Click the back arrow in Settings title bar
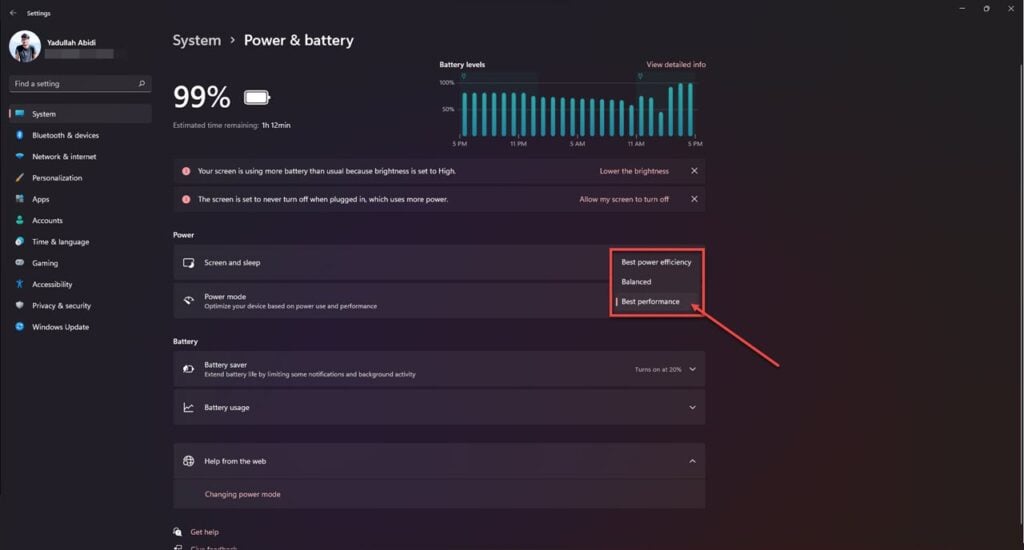1024x550 pixels. point(13,13)
